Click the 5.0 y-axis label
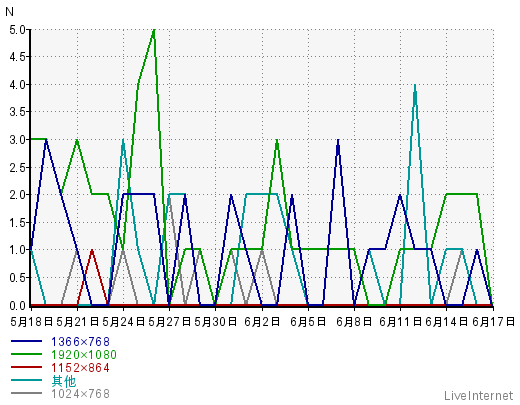The width and height of the screenshot is (520, 405). pos(17,30)
